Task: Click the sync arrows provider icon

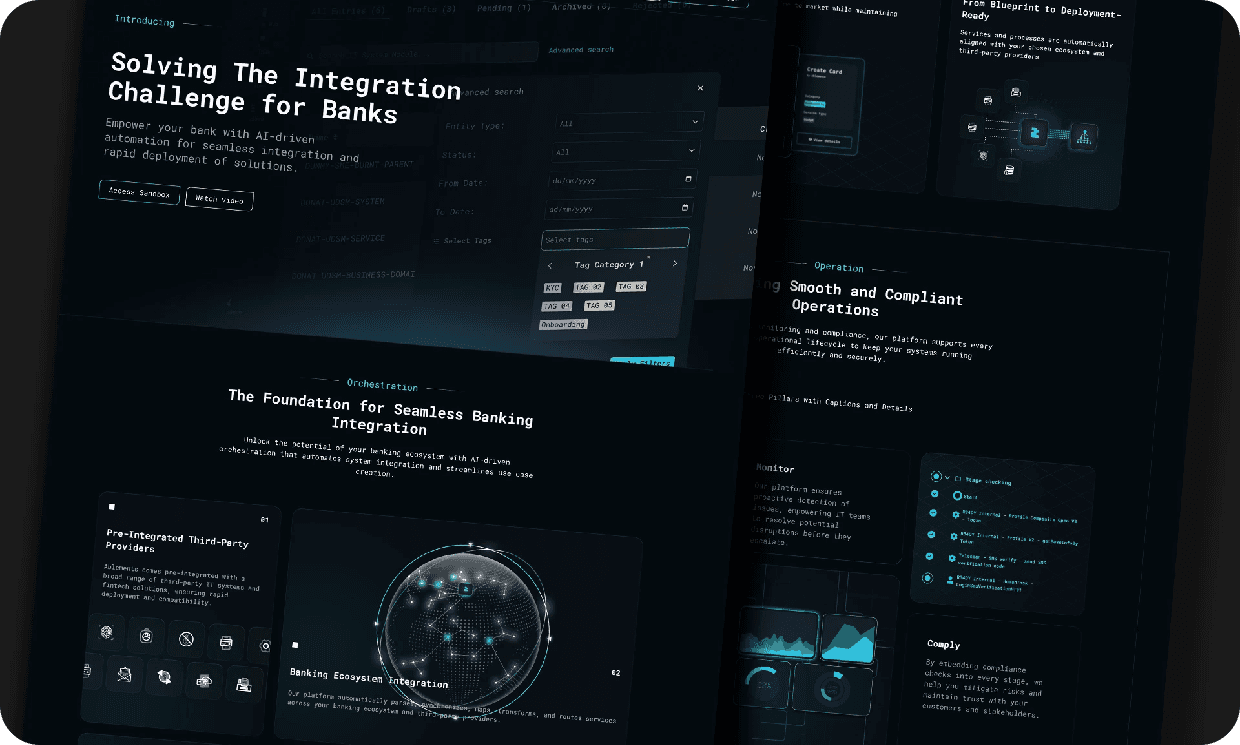Action: click(163, 678)
